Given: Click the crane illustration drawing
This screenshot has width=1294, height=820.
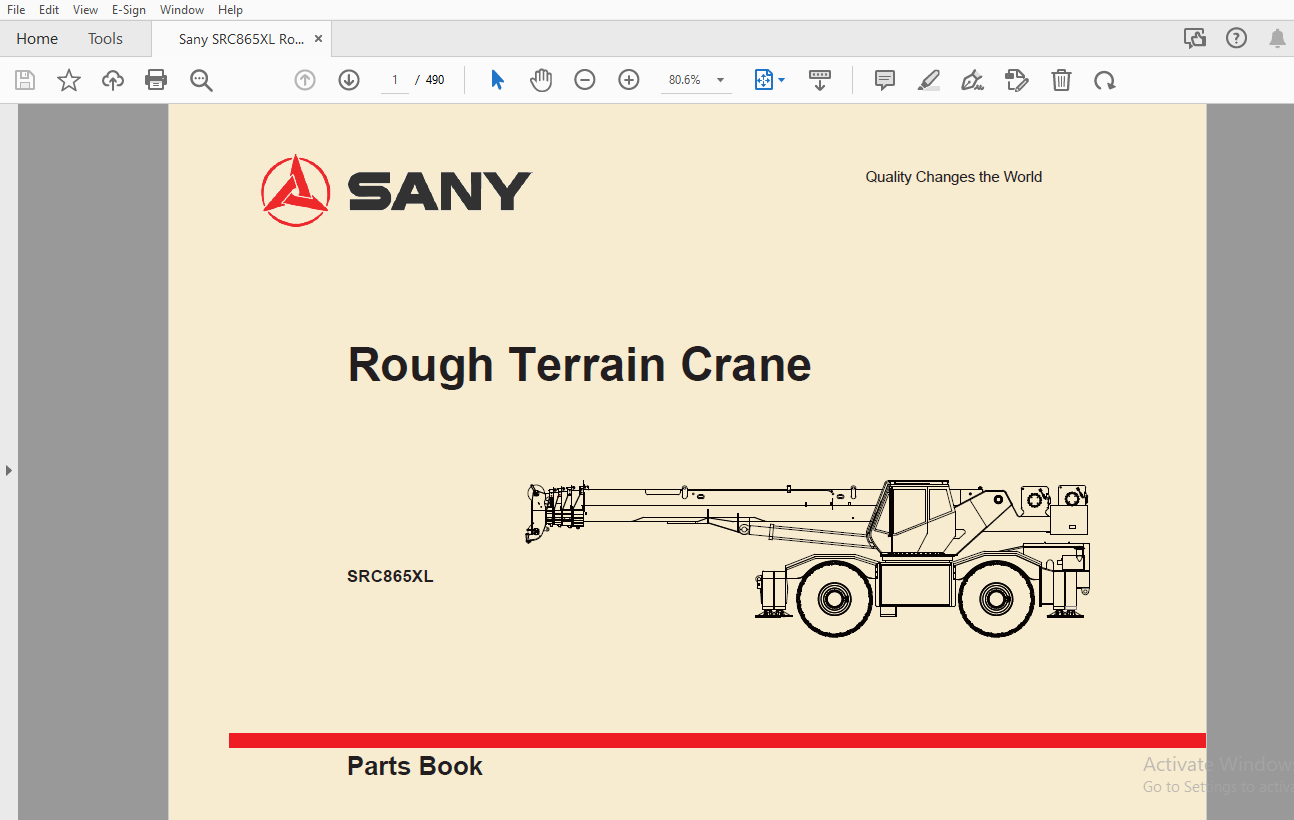Looking at the screenshot, I should (808, 558).
